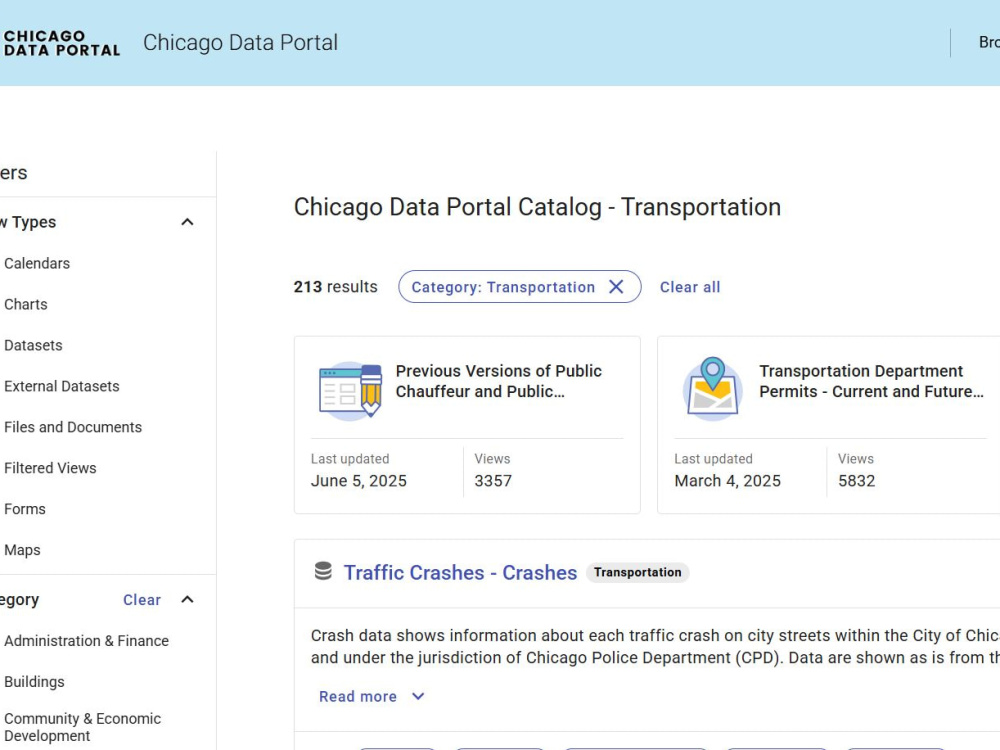Click the Category section header label
Screen dimensions: 1000x750
19,600
